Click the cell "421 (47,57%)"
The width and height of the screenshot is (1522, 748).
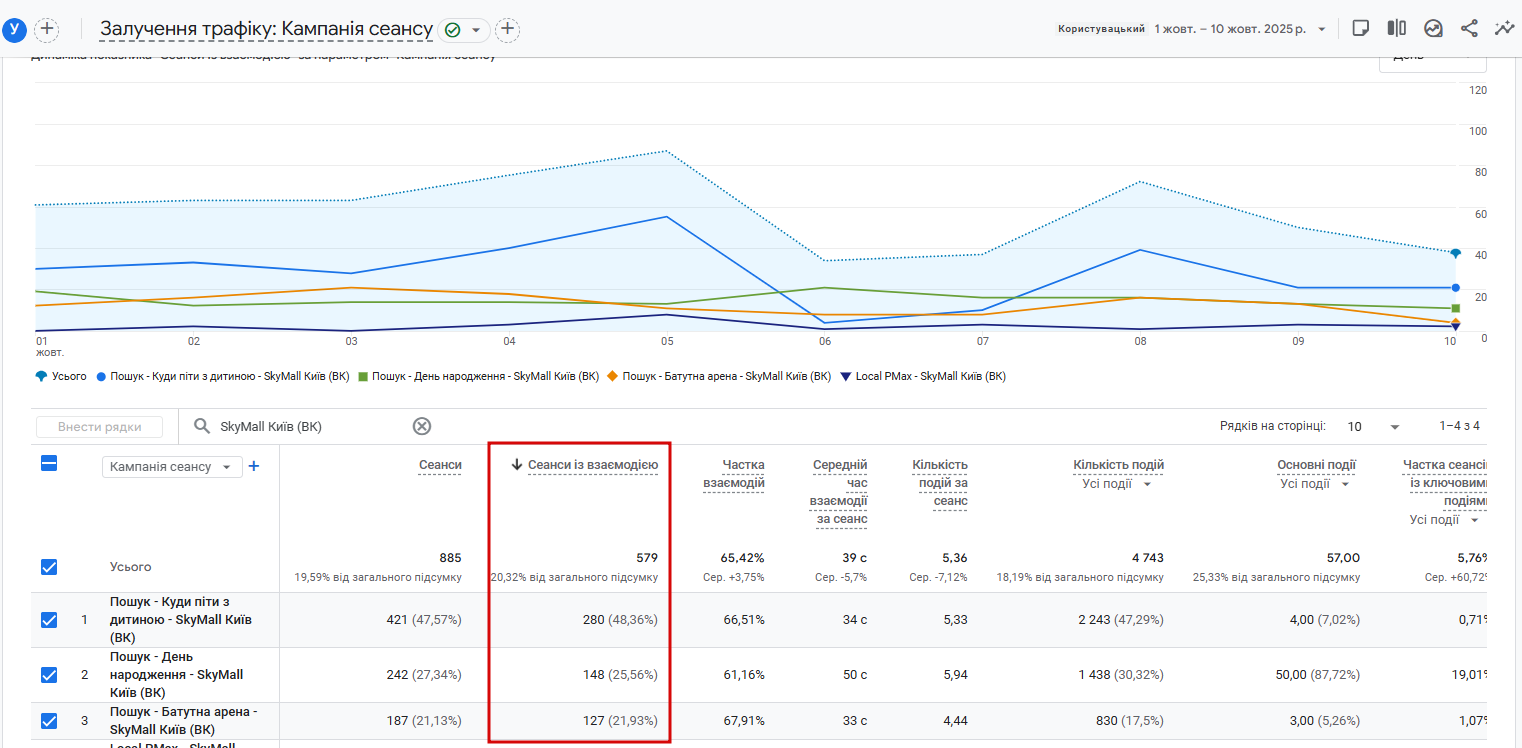(424, 620)
